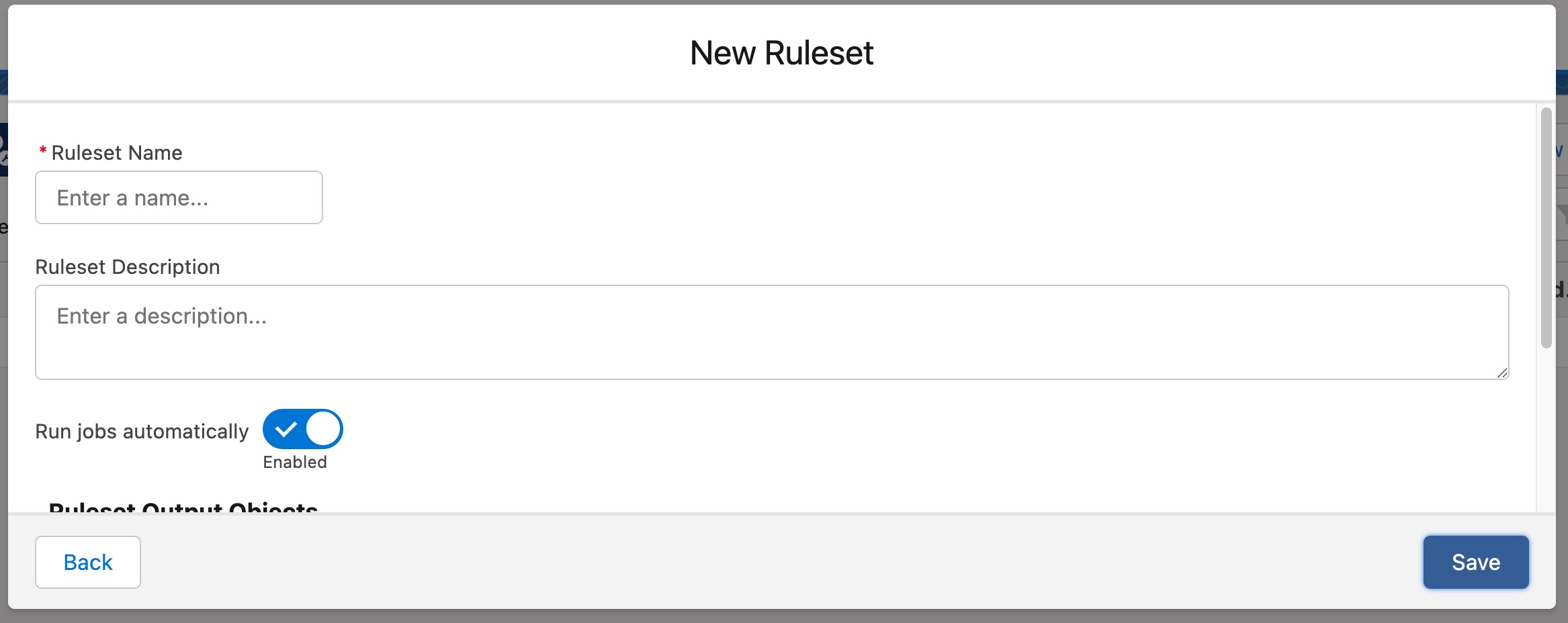Go back with the Back button

coord(88,562)
